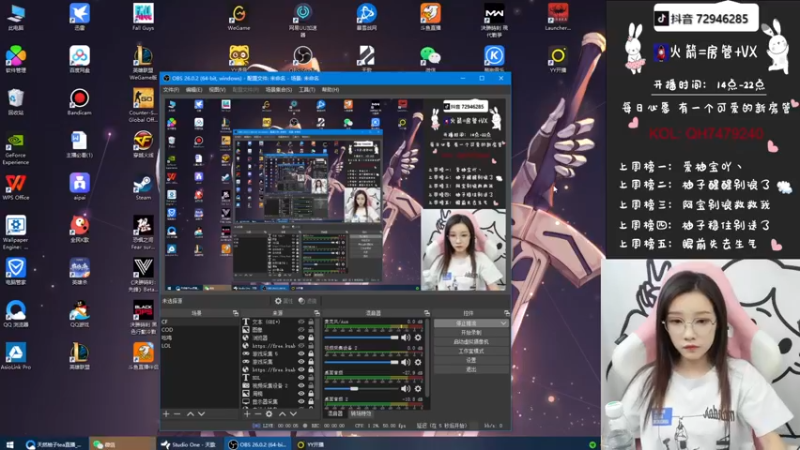The image size is (800, 450).
Task: Expand dropdown arrow beside 停止推流 button
Action: tap(504, 323)
